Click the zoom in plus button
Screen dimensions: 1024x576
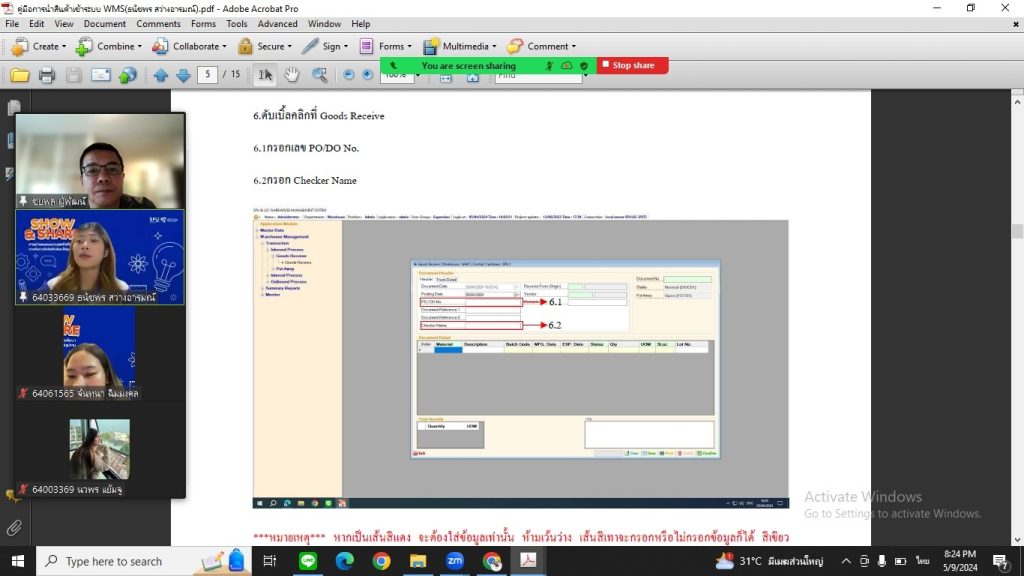[x=368, y=75]
